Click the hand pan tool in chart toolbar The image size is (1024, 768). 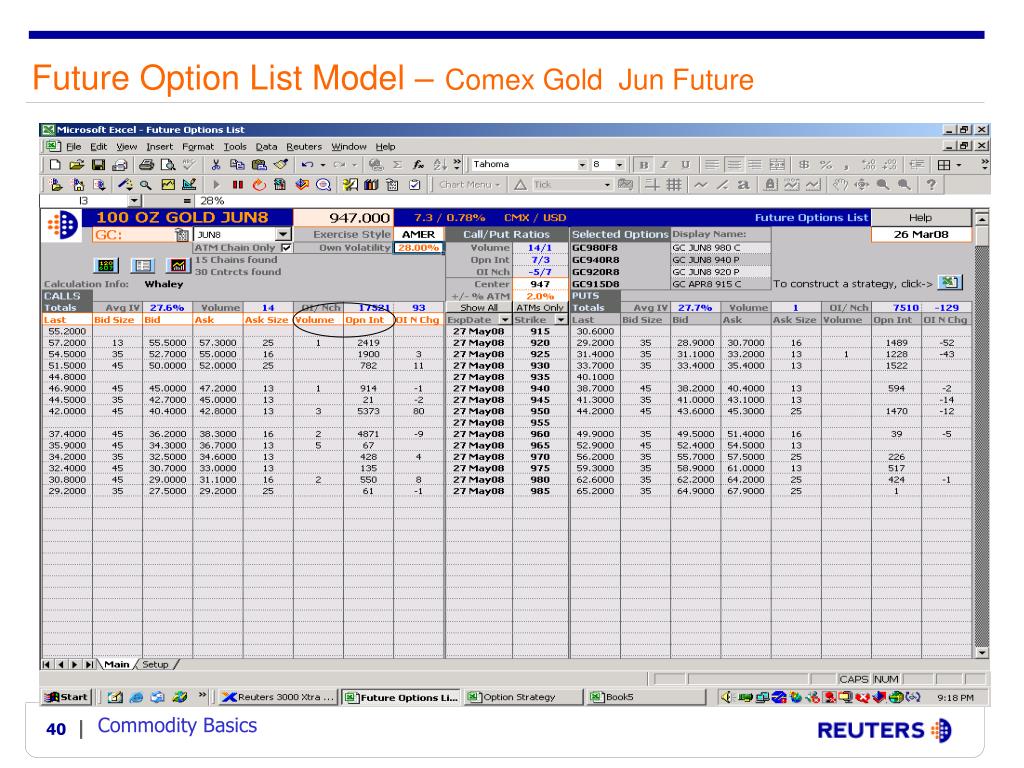[x=840, y=185]
